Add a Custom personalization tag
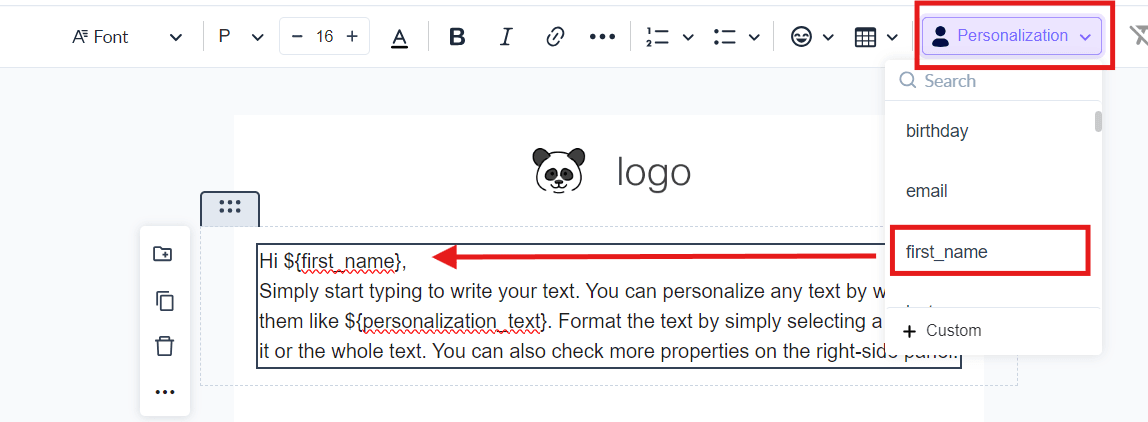This screenshot has height=422, width=1148. pos(943,331)
